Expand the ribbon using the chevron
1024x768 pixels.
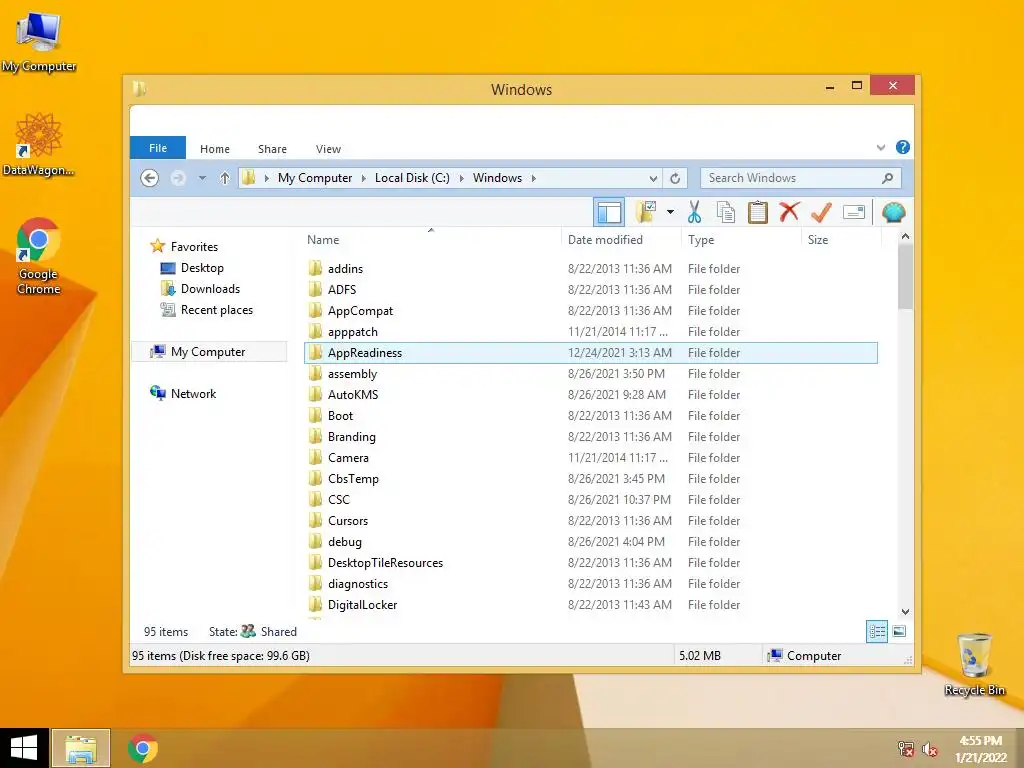pyautogui.click(x=881, y=148)
